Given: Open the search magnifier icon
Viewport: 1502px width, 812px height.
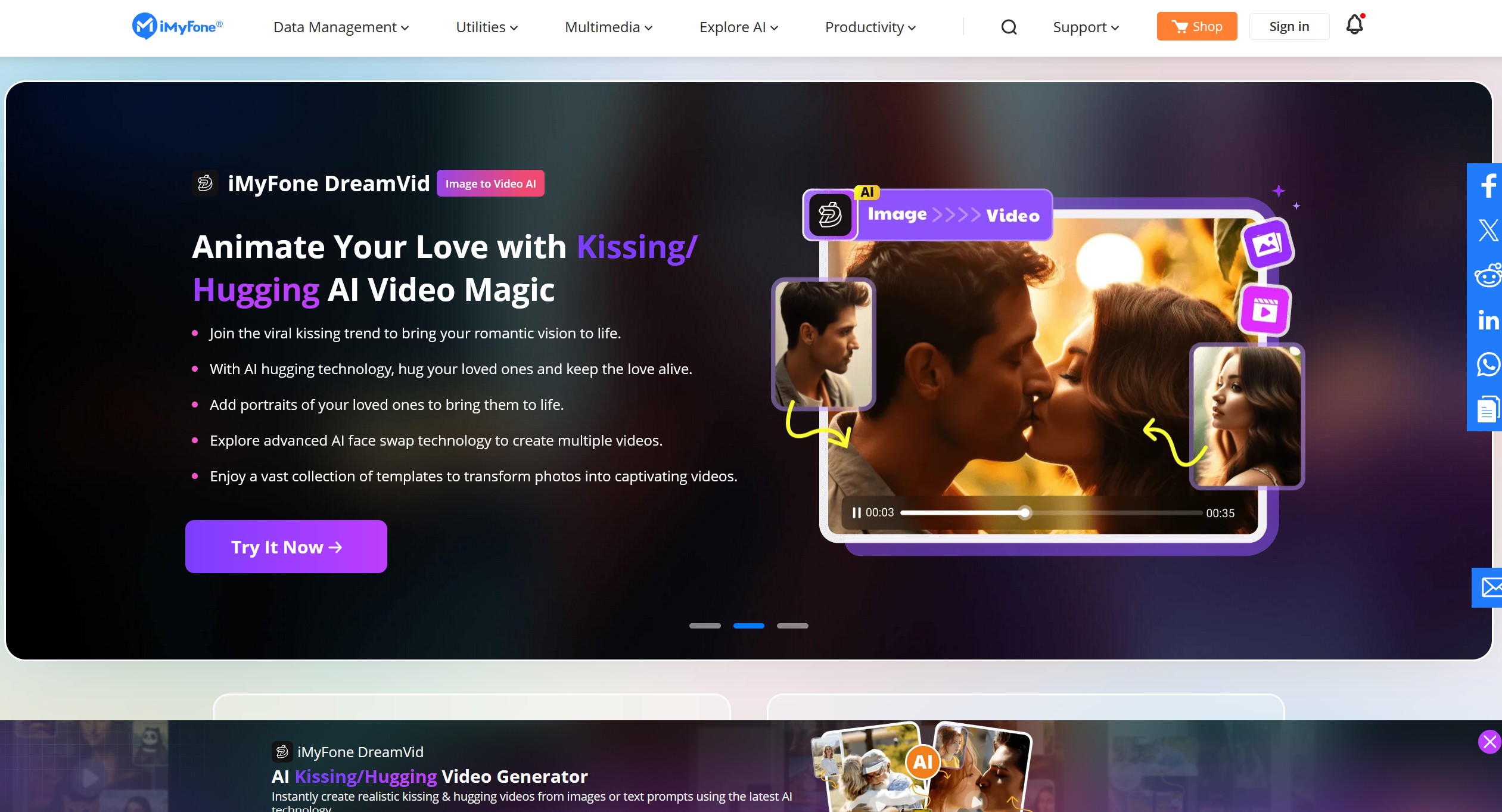Looking at the screenshot, I should (x=1009, y=27).
